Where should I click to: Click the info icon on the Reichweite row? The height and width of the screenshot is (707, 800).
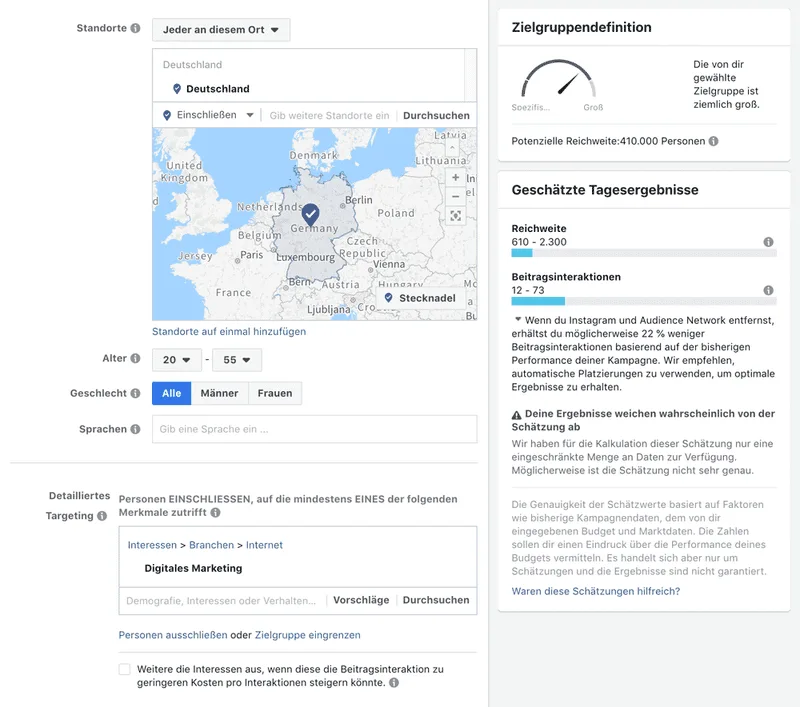(768, 242)
